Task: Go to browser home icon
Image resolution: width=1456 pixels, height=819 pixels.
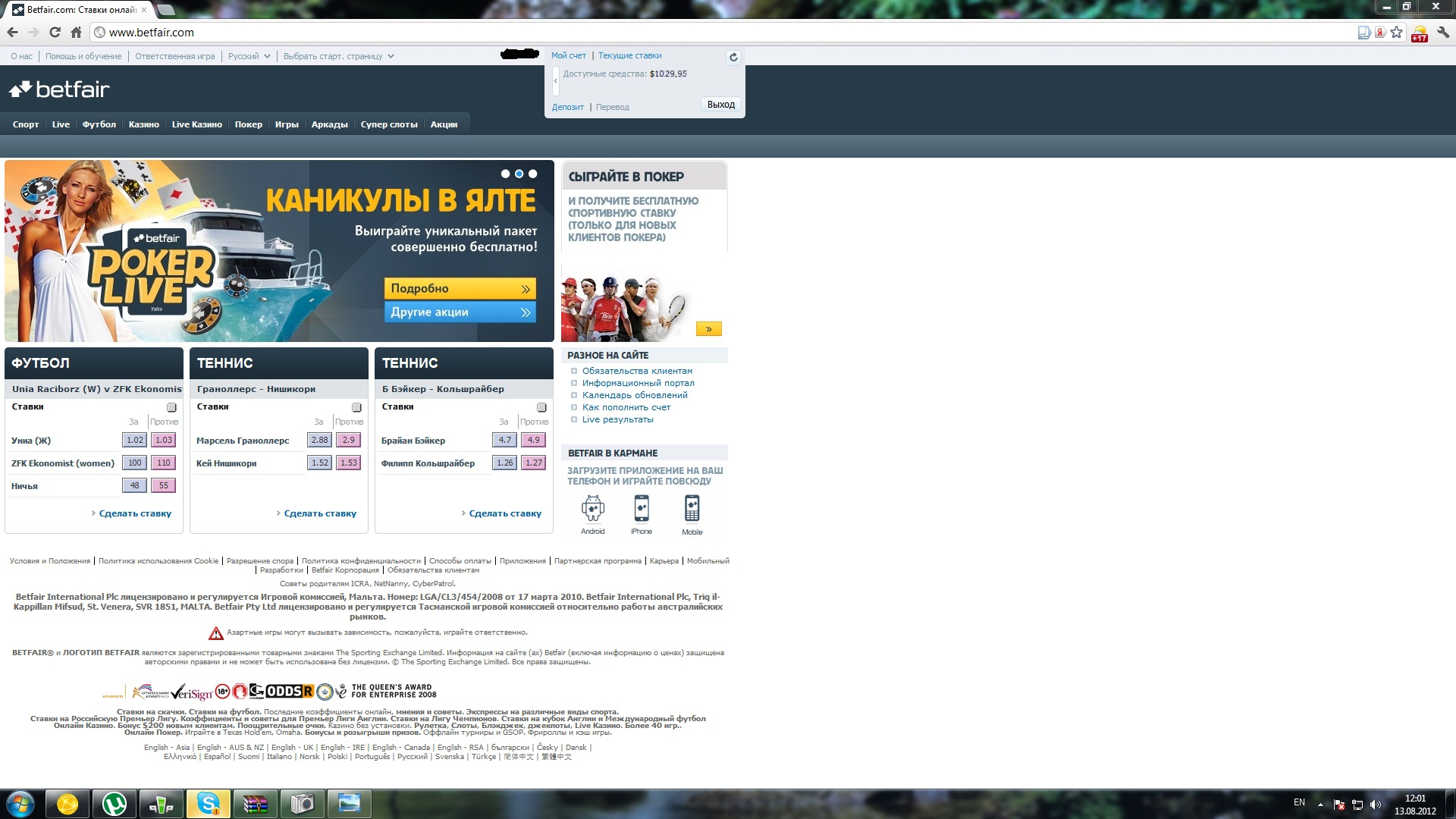Action: pos(76,33)
